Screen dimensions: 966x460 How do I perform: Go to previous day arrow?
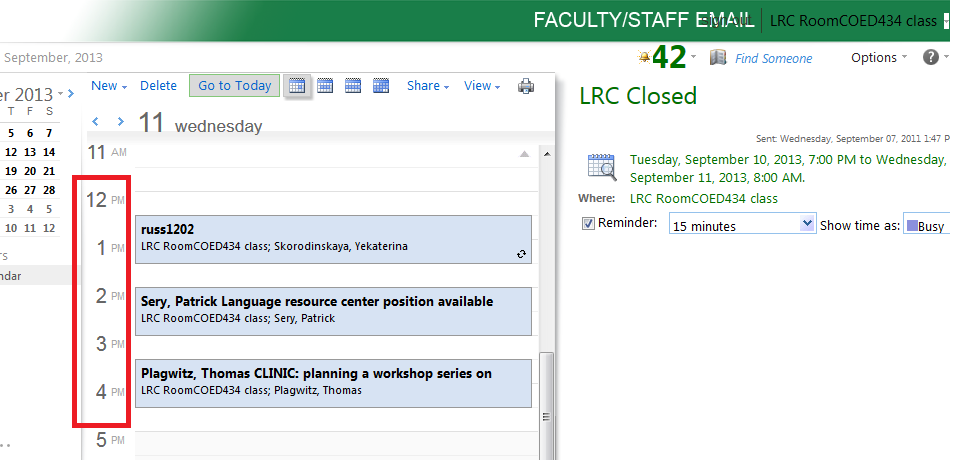click(x=96, y=122)
